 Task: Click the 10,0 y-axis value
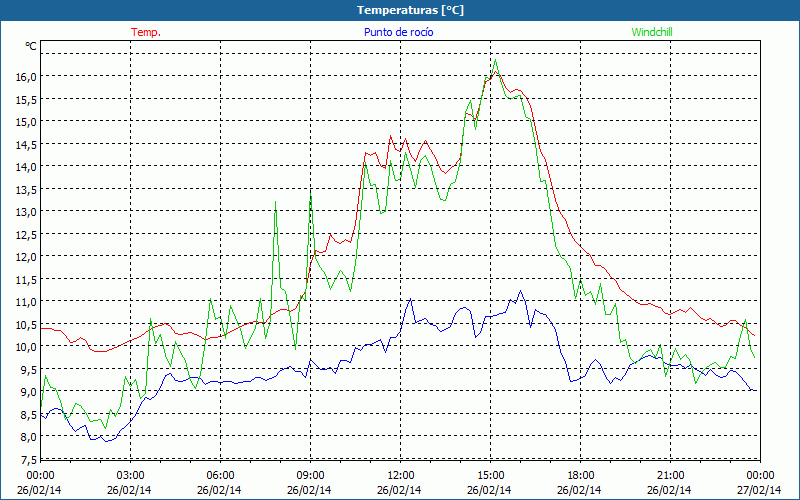(x=27, y=346)
